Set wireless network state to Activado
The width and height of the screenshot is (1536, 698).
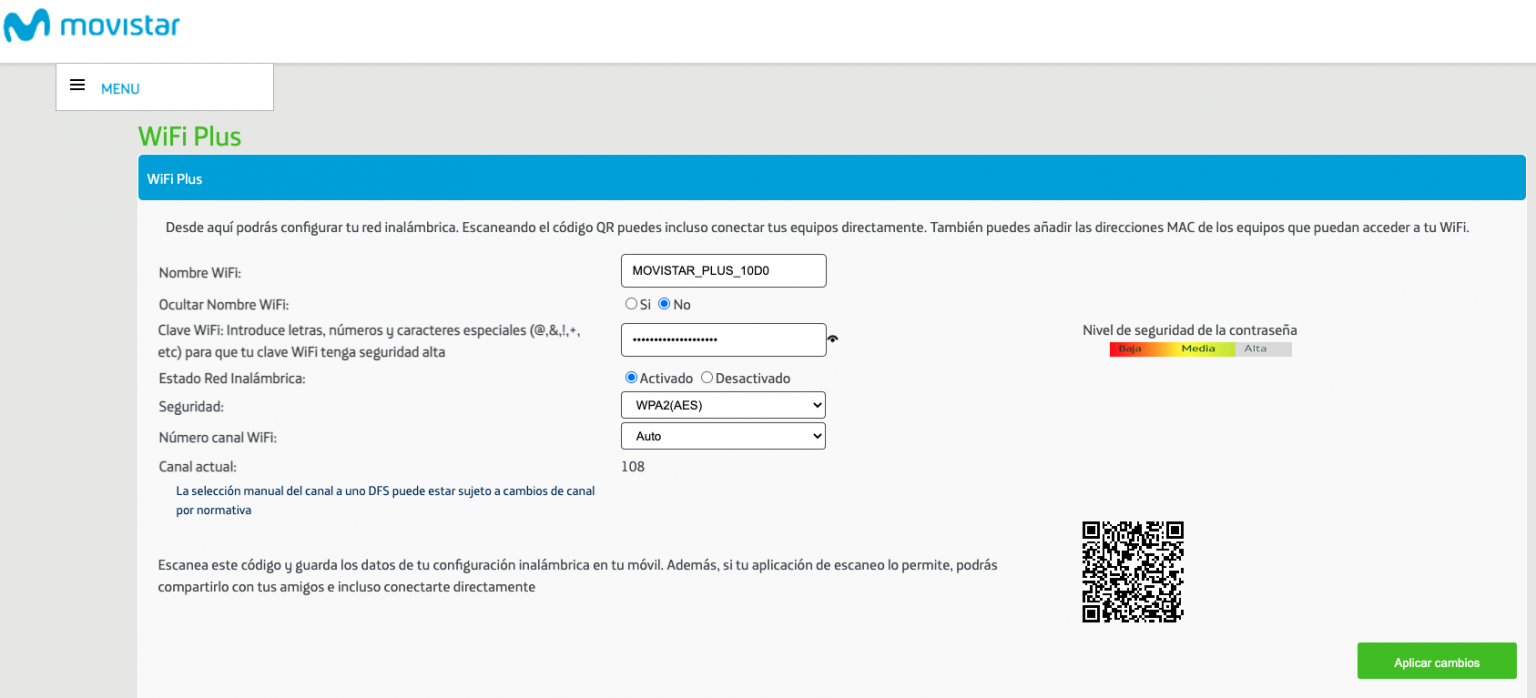click(x=631, y=378)
